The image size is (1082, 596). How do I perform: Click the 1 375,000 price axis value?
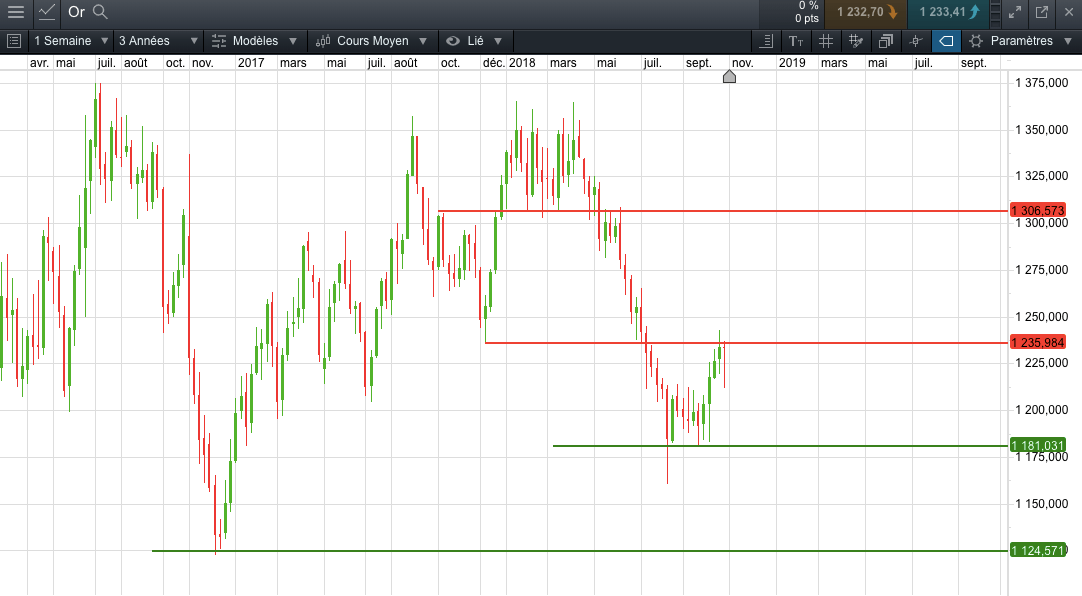(1041, 83)
